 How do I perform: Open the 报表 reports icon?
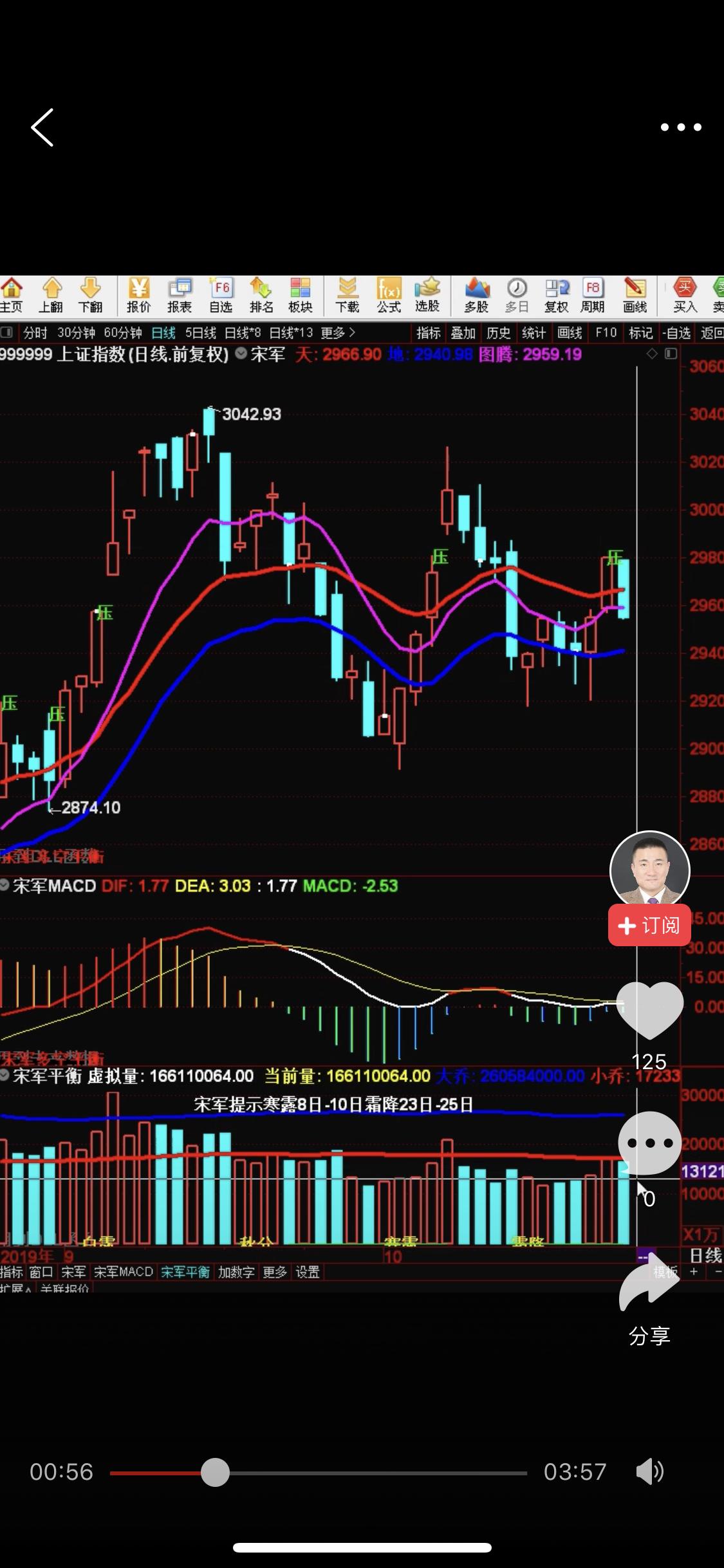pos(180,295)
